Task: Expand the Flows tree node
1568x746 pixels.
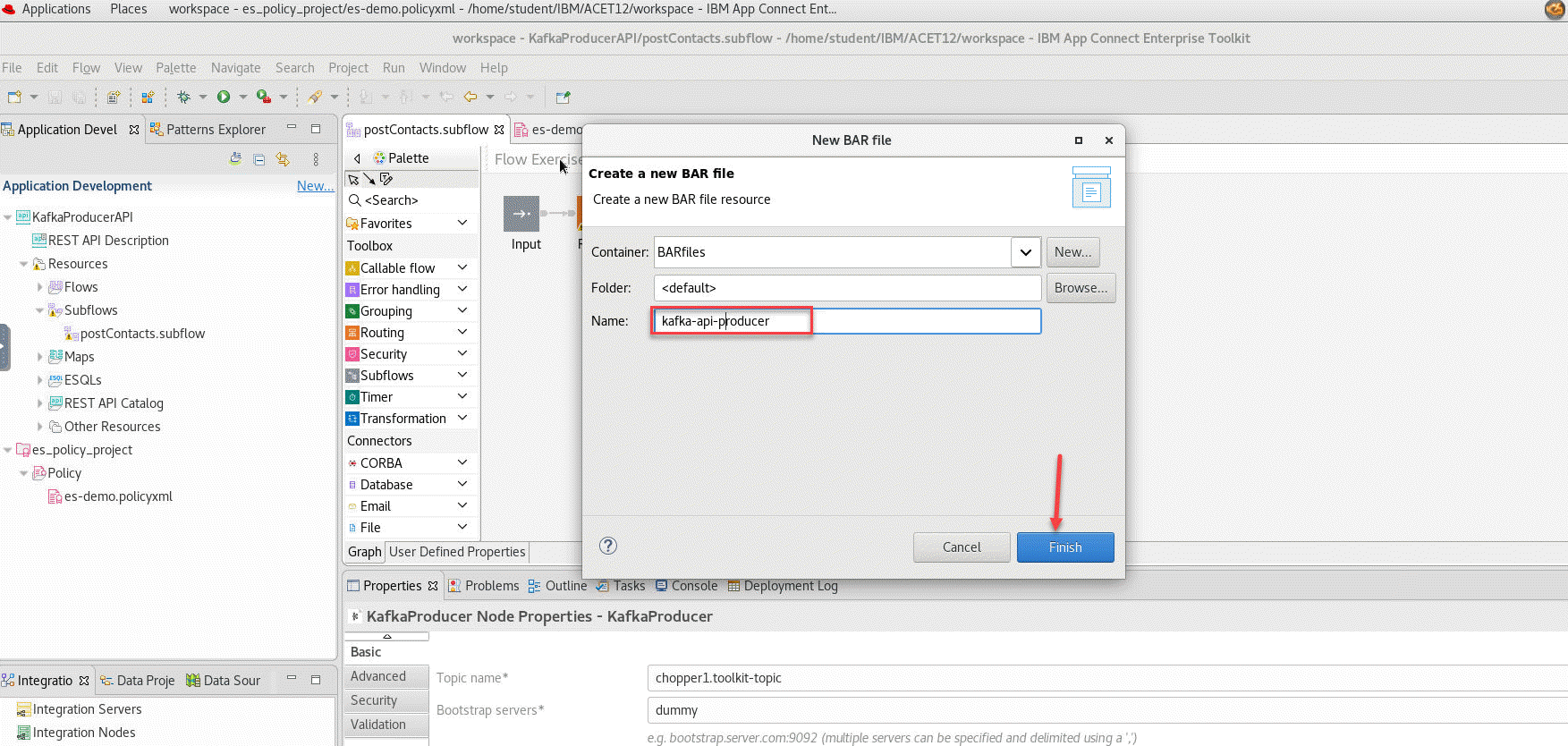Action: pyautogui.click(x=39, y=287)
